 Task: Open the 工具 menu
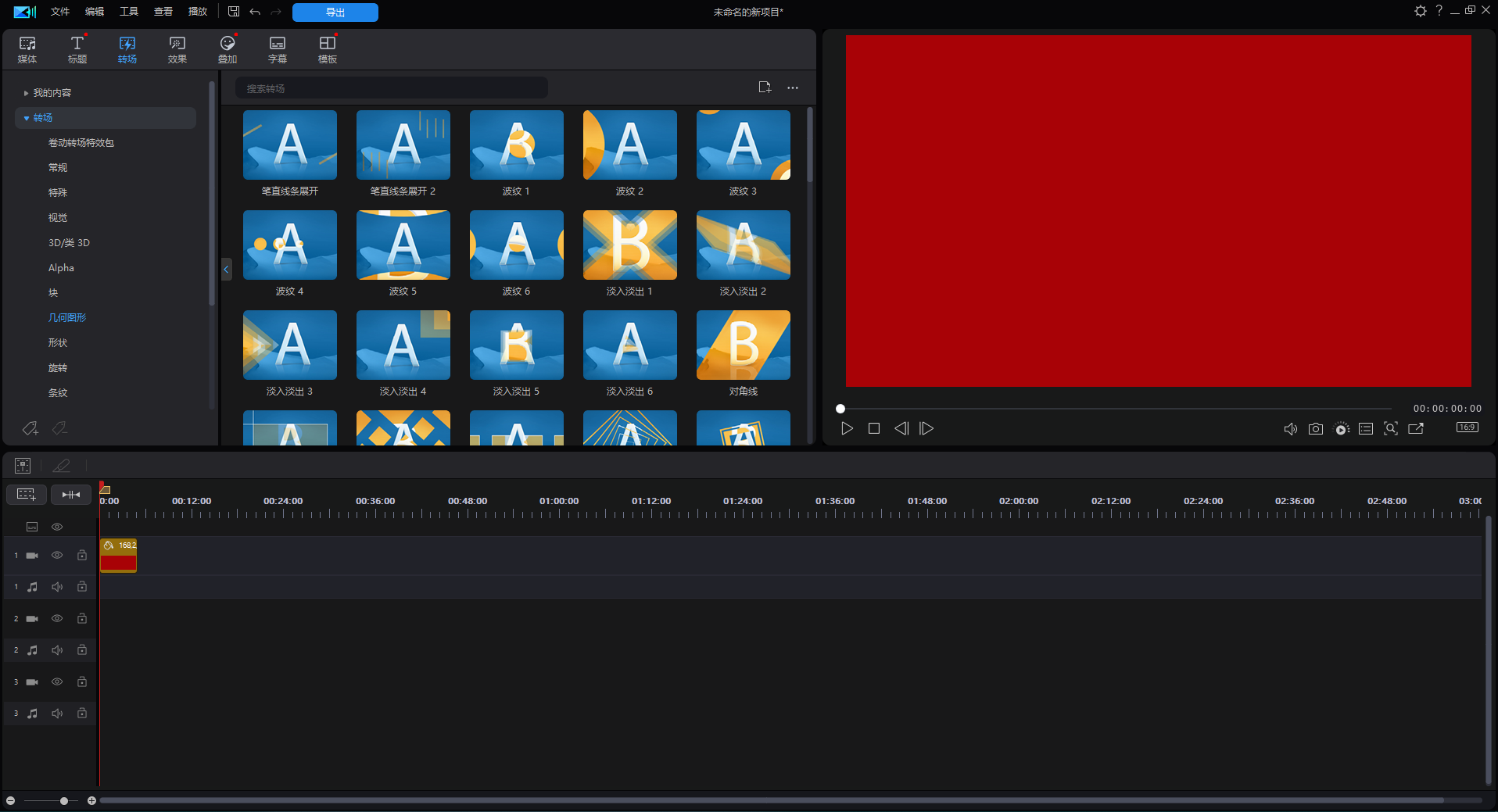pos(129,12)
